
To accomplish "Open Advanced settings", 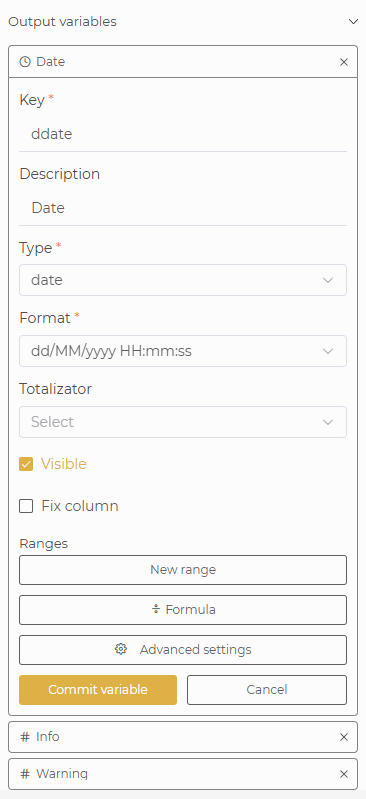I will [x=183, y=650].
